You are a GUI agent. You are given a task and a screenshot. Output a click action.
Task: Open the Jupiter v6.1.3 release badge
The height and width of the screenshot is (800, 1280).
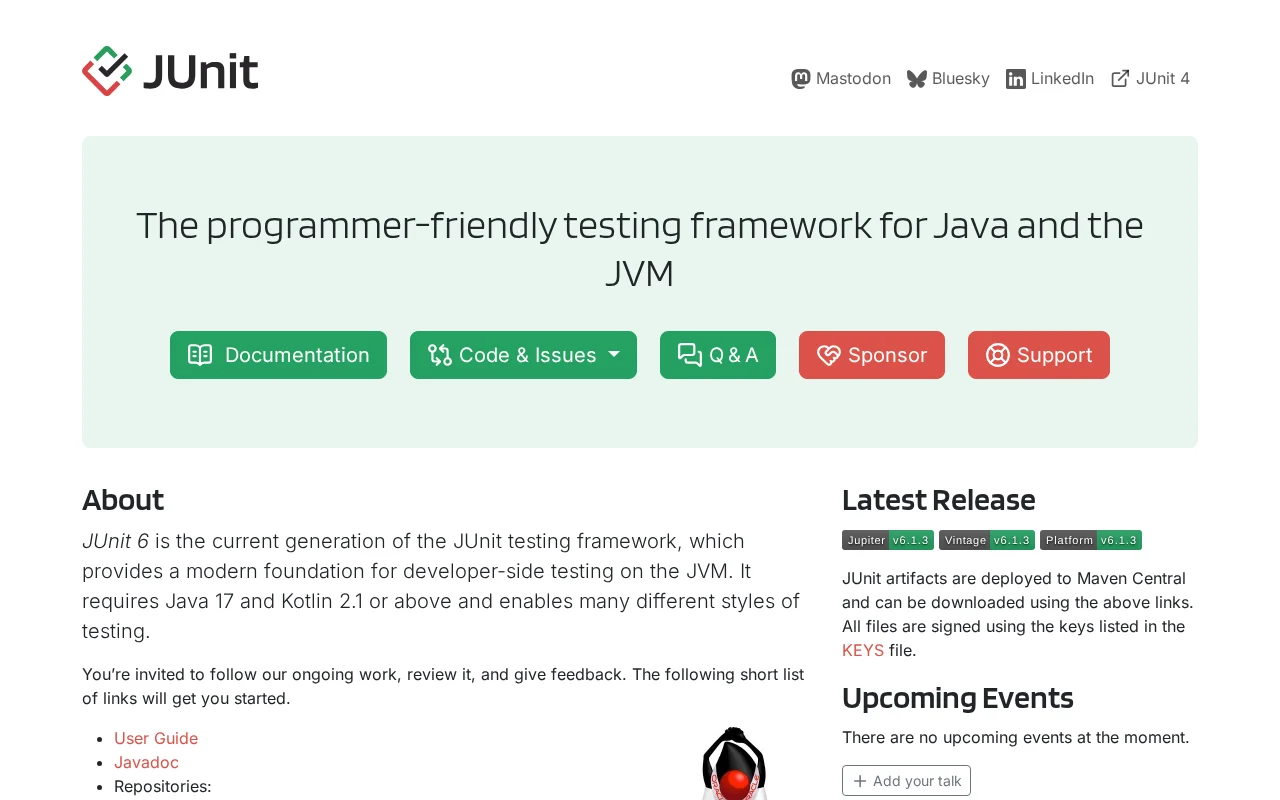click(888, 540)
